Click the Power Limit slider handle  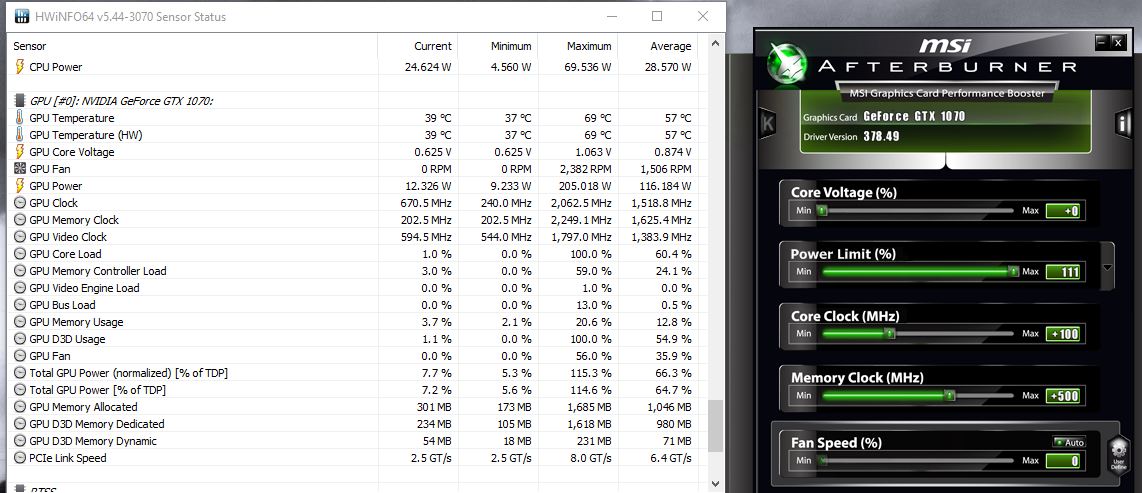(1013, 272)
